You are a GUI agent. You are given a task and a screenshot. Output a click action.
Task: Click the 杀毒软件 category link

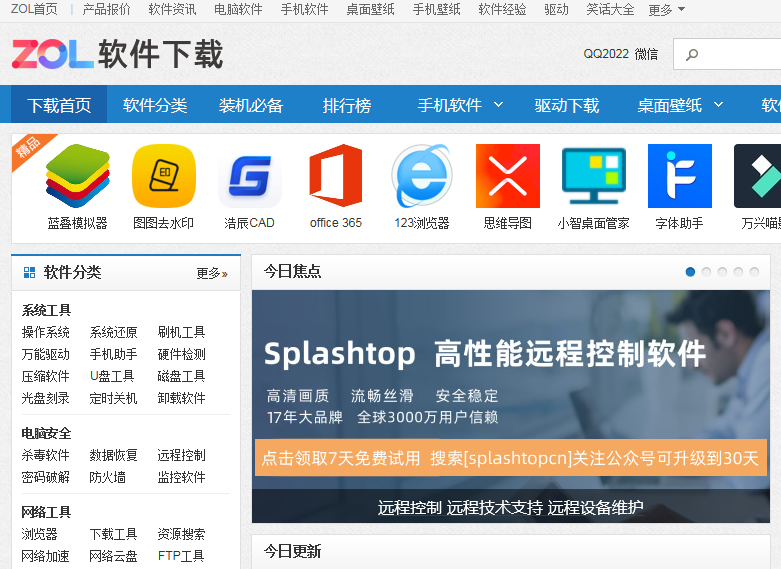point(46,456)
